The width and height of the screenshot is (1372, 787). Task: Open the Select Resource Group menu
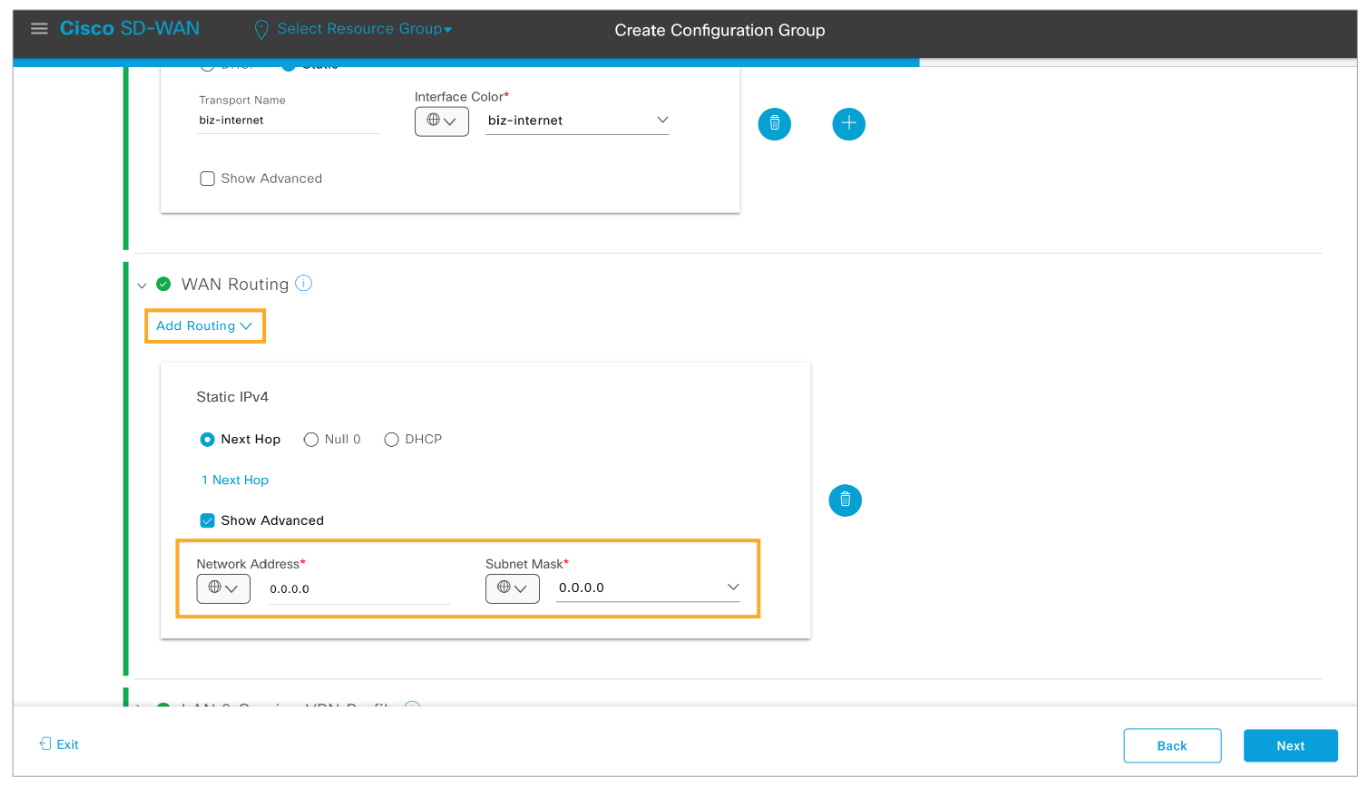(x=364, y=29)
